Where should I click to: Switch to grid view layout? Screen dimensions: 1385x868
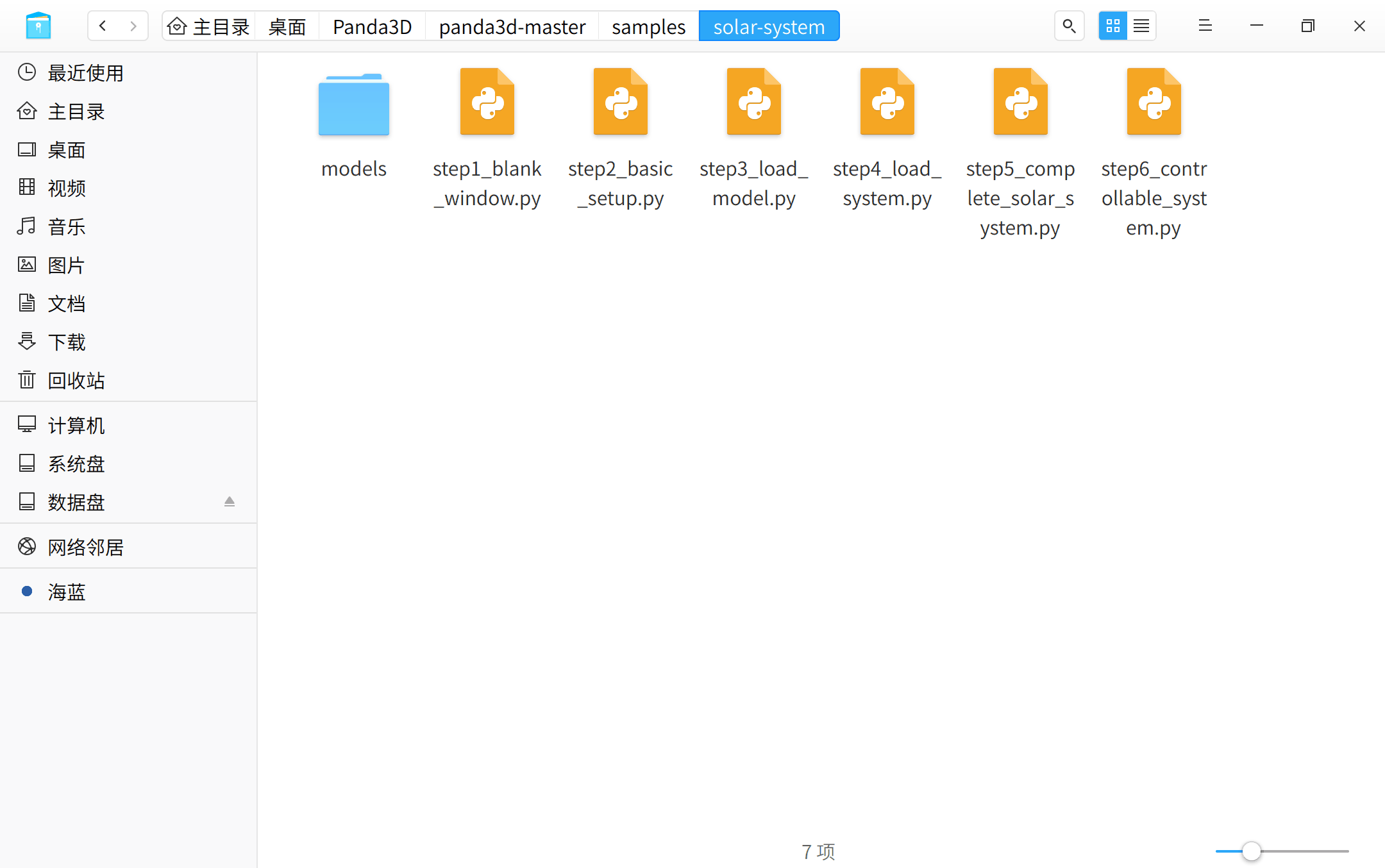pyautogui.click(x=1113, y=25)
